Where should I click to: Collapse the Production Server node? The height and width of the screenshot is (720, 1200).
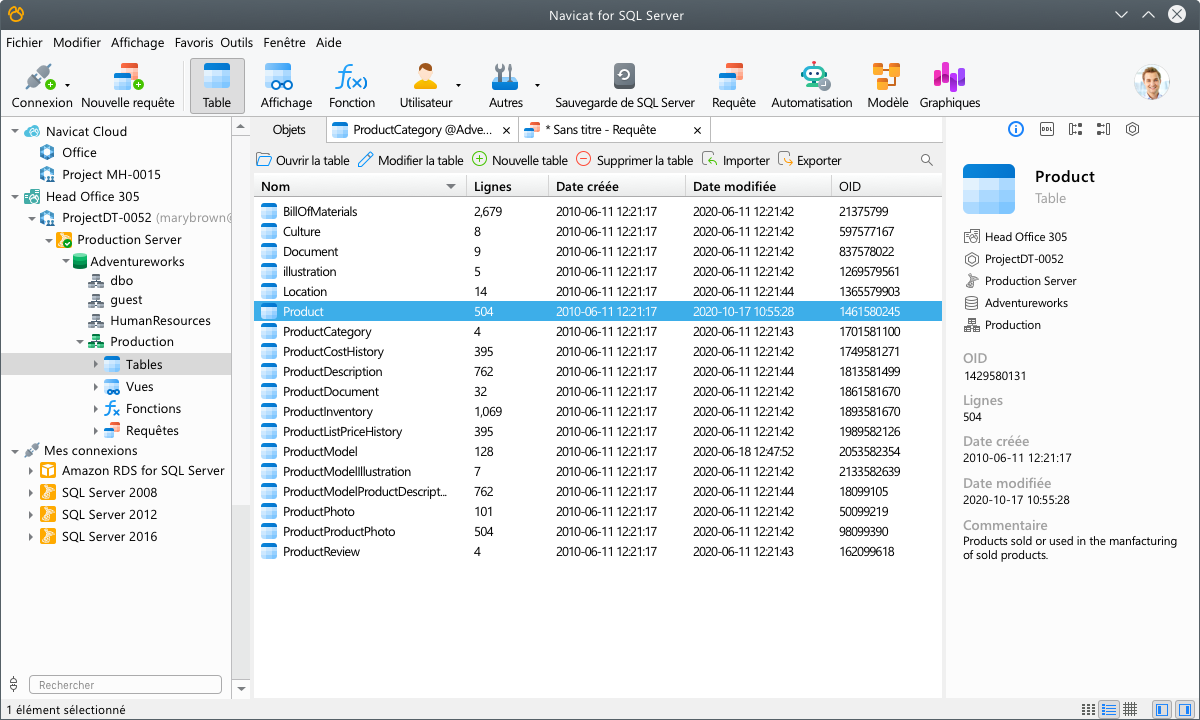coord(48,240)
